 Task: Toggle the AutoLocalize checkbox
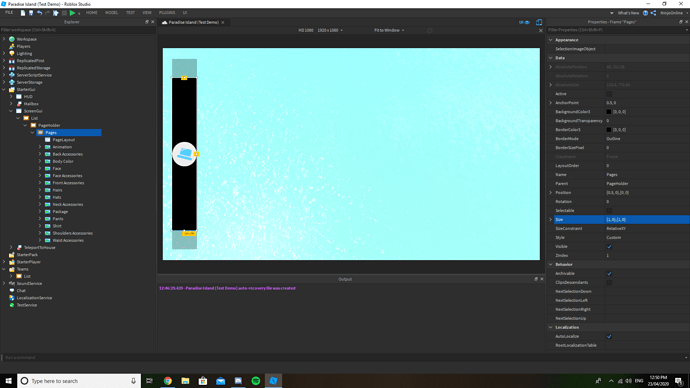(609, 336)
